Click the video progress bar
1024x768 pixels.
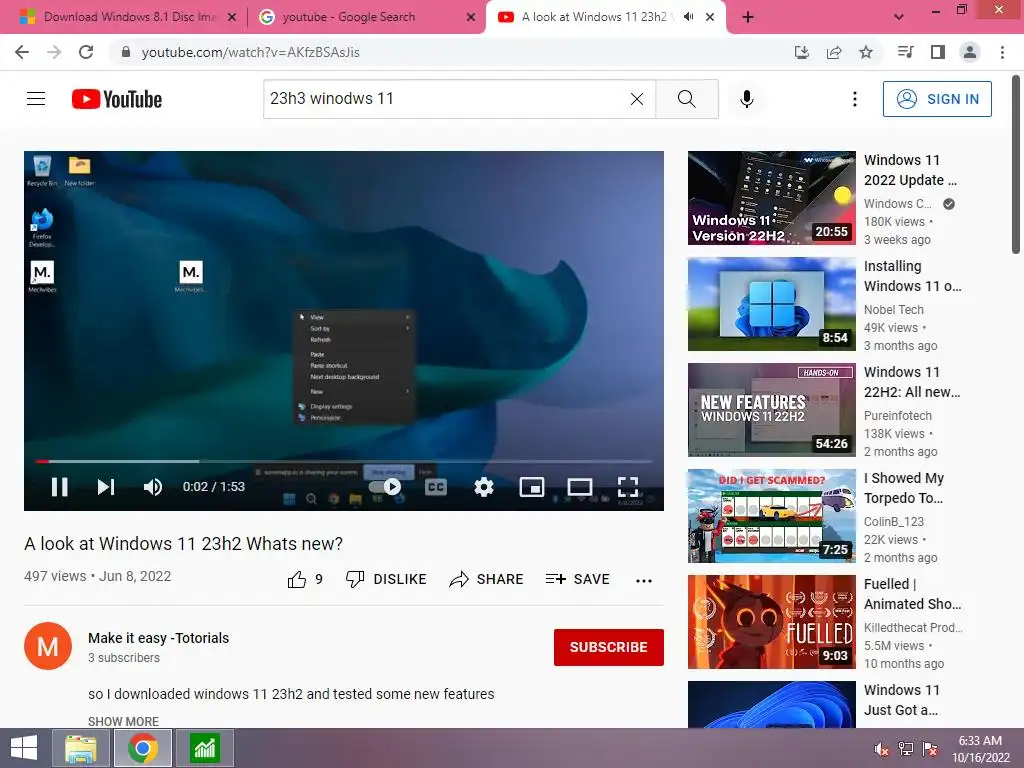point(344,462)
